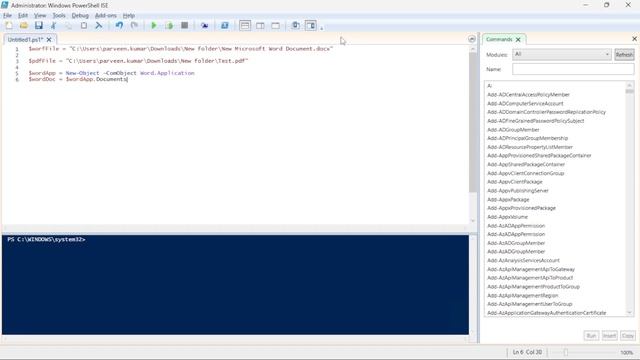640x360 pixels.
Task: Undo the last edit
Action: point(119,25)
